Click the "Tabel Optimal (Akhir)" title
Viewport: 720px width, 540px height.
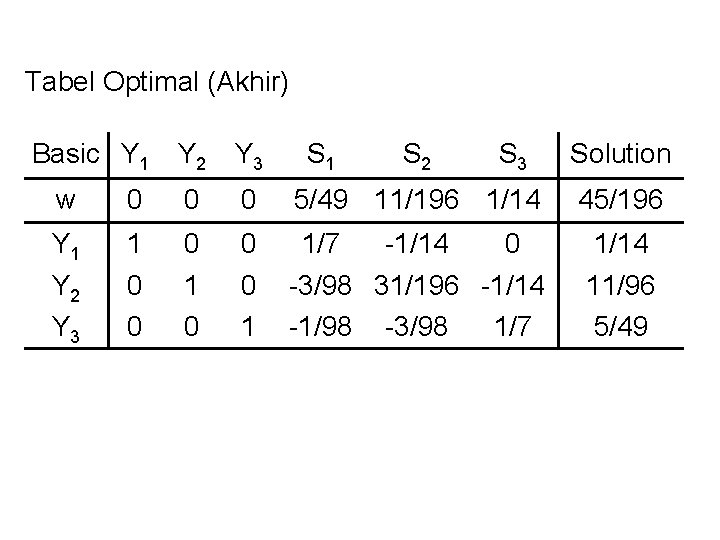tap(157, 82)
